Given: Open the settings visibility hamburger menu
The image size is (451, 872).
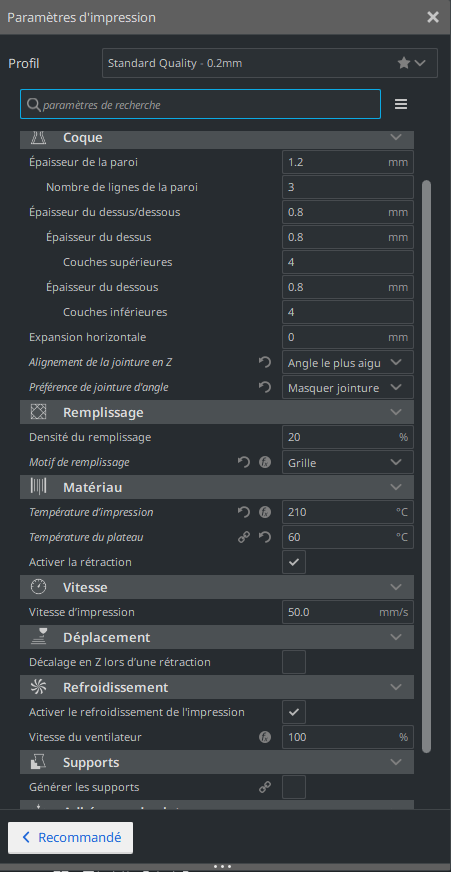Looking at the screenshot, I should pyautogui.click(x=400, y=104).
